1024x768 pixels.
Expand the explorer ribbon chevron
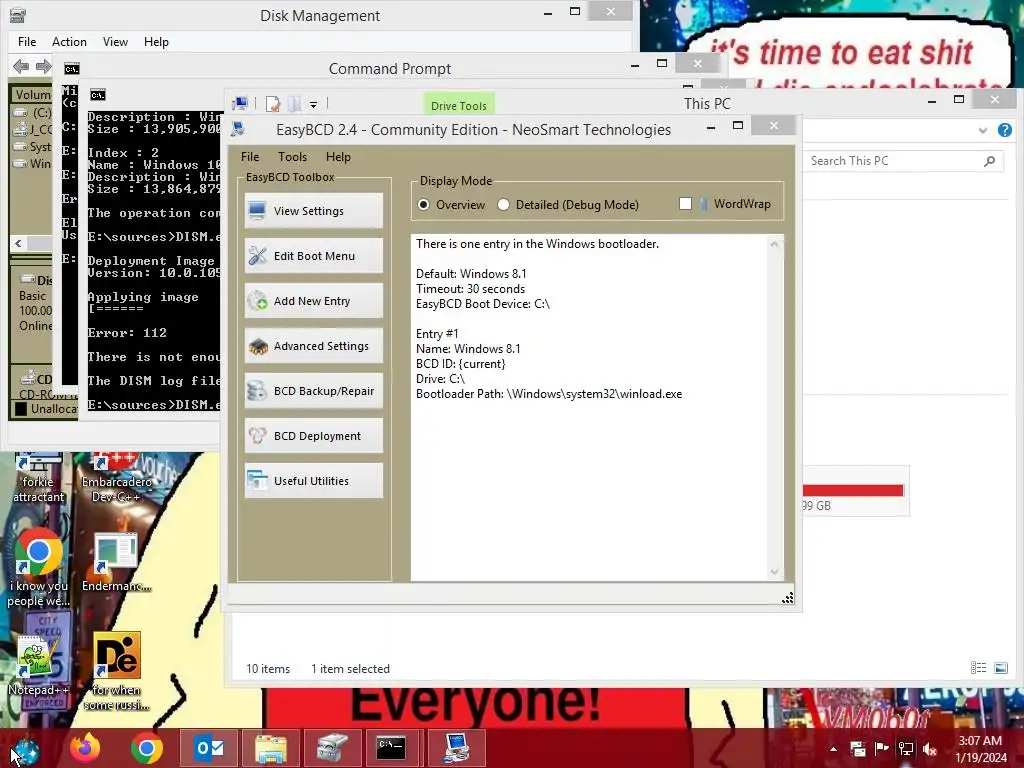pyautogui.click(x=982, y=131)
